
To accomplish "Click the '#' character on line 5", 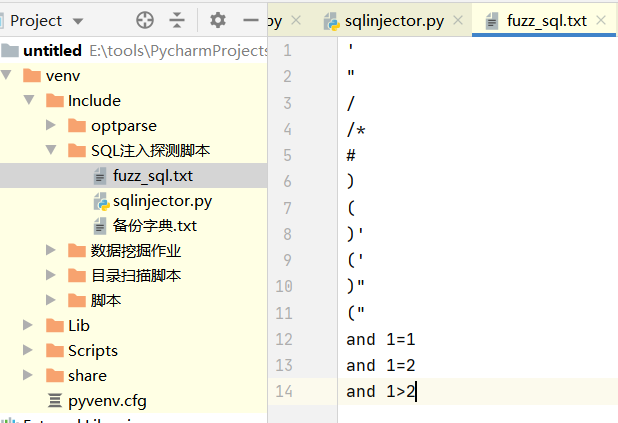I will click(351, 155).
